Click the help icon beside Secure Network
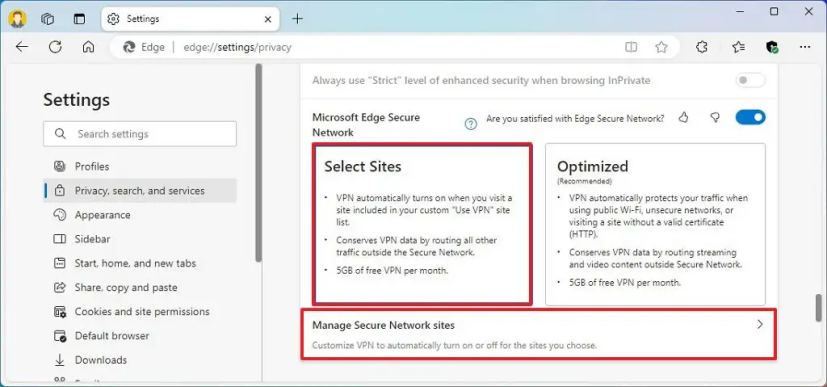Viewport: 827px width, 387px height. click(470, 124)
